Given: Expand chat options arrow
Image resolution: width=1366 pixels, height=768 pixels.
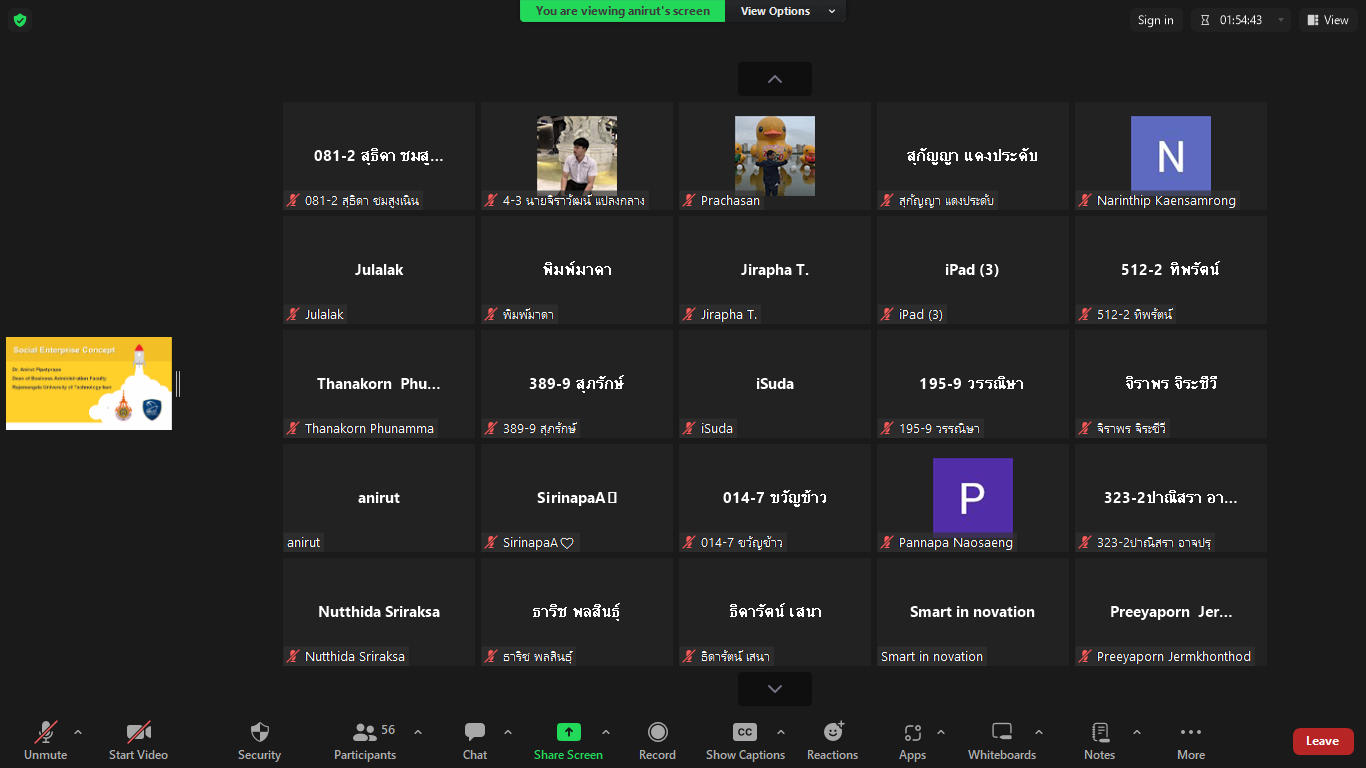Looking at the screenshot, I should (x=508, y=732).
